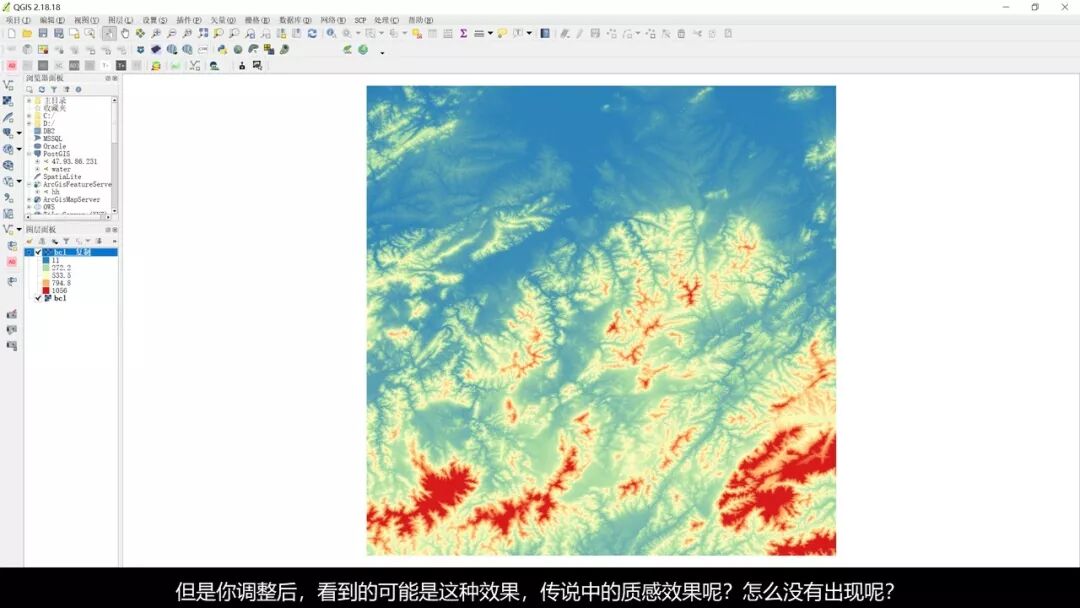Expand the ArcGisMapServer node

coord(29,200)
